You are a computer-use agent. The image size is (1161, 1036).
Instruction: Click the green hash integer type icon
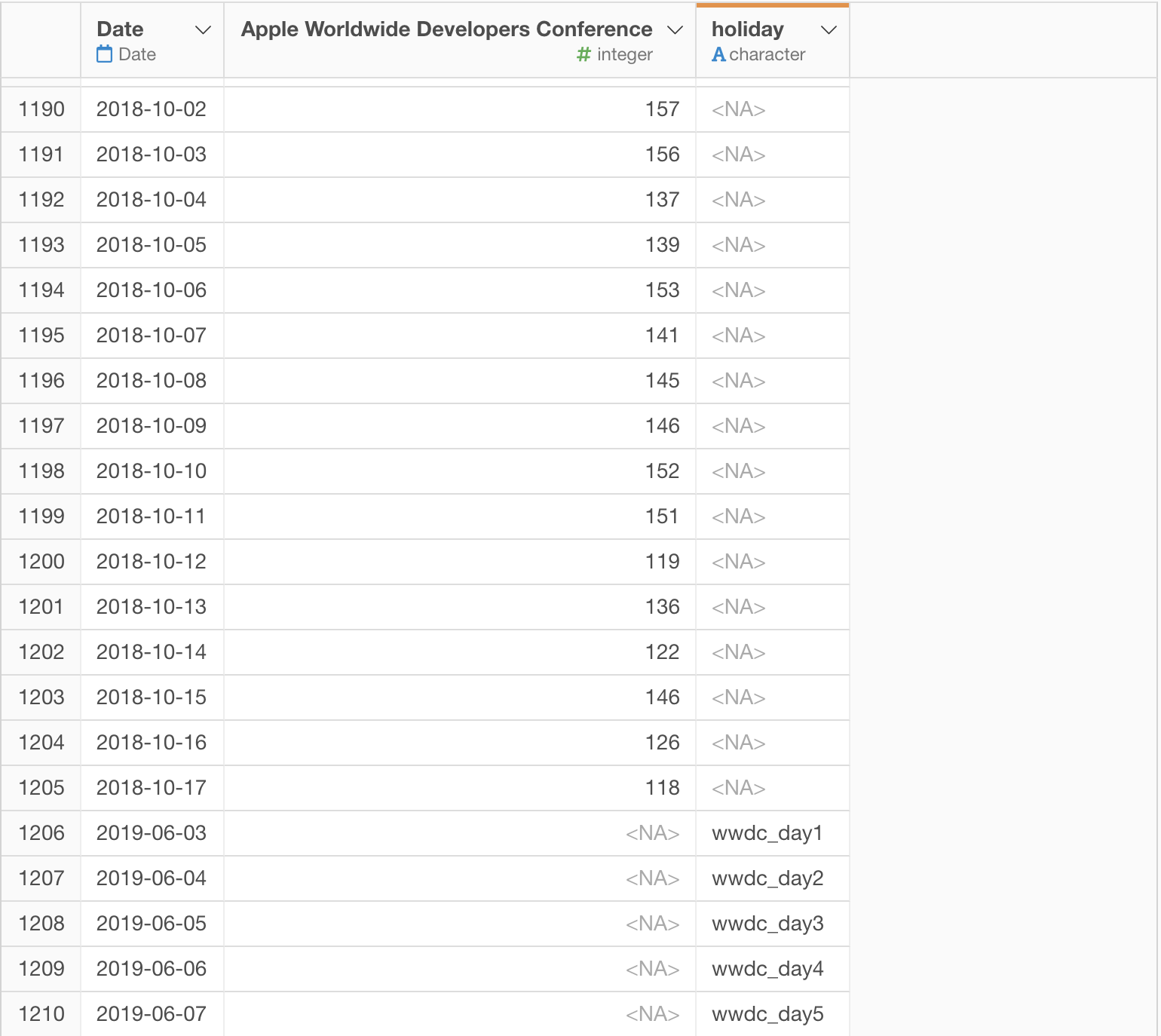click(584, 54)
